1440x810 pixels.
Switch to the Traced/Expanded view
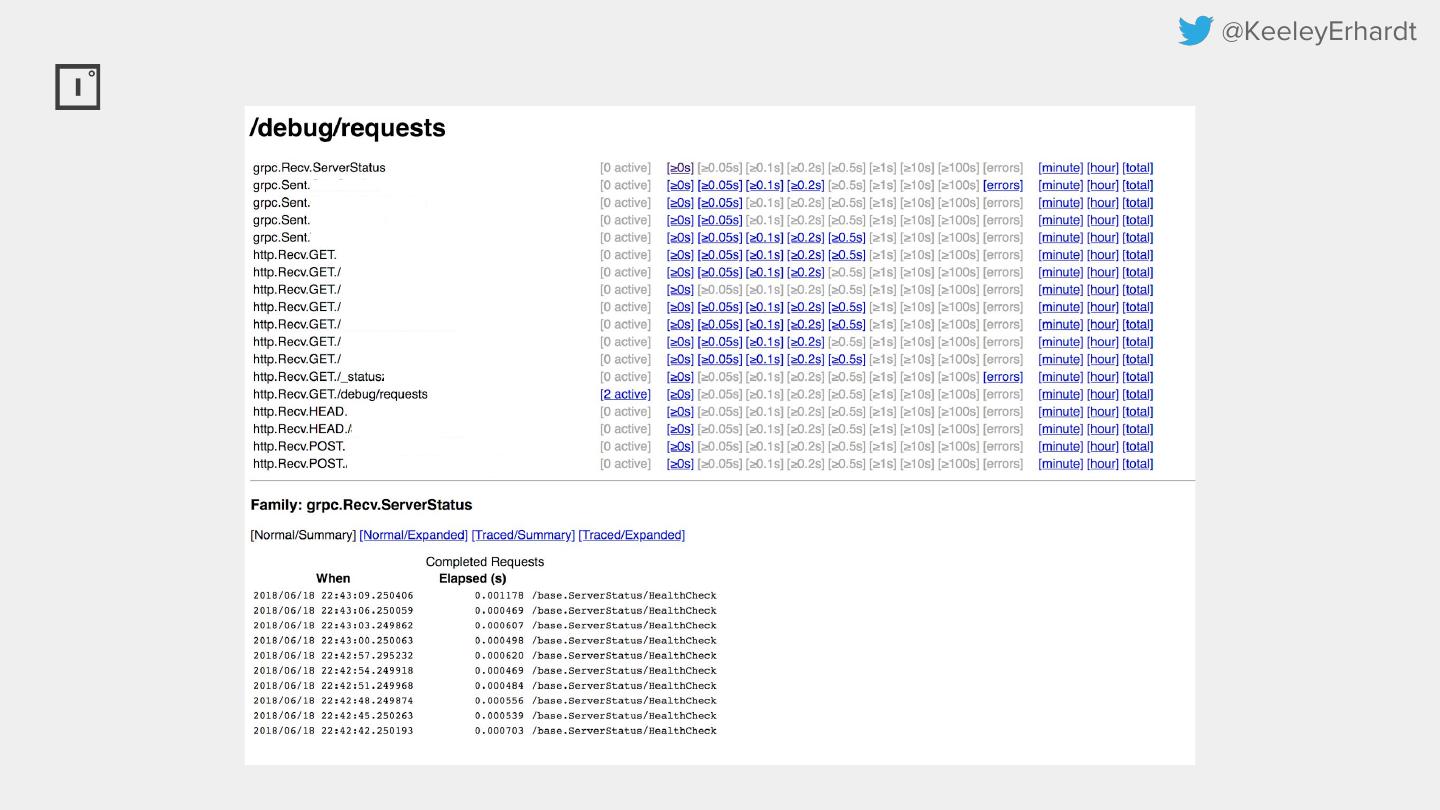pyautogui.click(x=632, y=535)
